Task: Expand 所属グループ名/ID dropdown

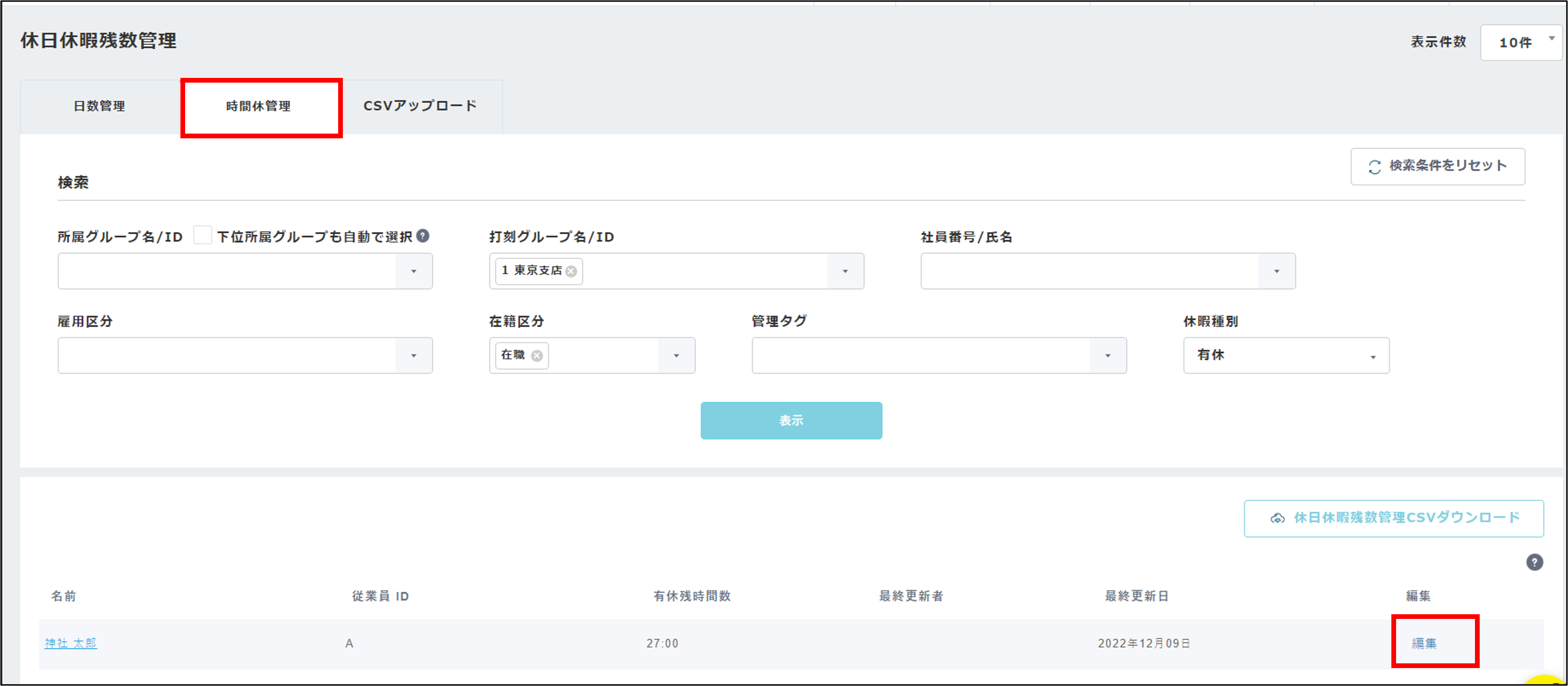Action: pyautogui.click(x=413, y=271)
